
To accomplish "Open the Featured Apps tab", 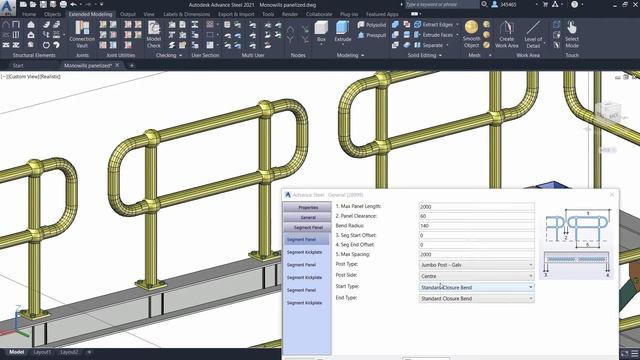I will click(382, 14).
